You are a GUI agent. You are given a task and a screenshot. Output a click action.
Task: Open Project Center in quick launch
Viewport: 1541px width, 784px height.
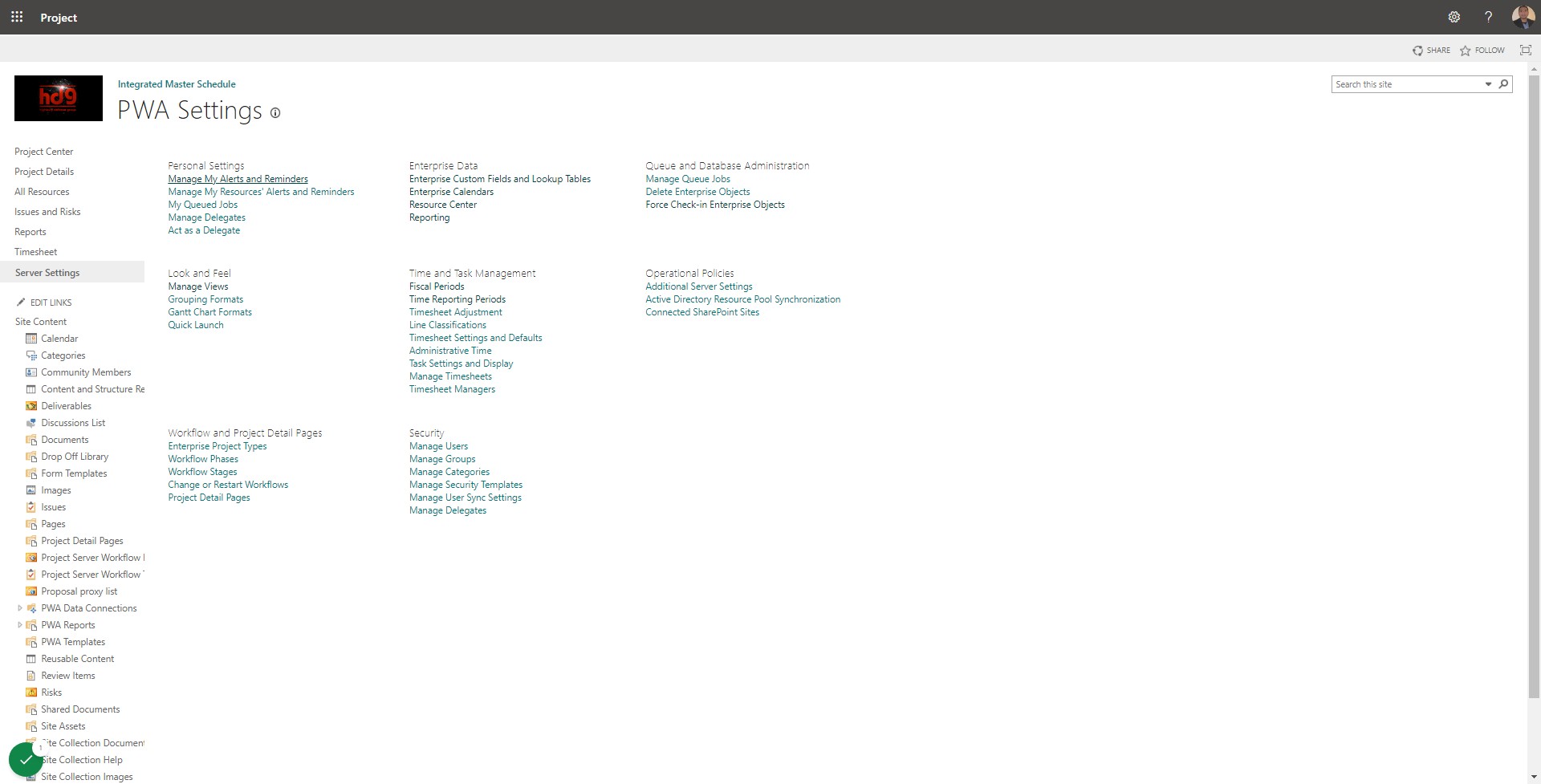tap(43, 152)
